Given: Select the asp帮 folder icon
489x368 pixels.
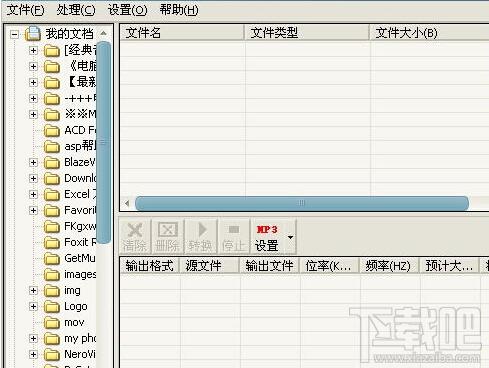Looking at the screenshot, I should click(x=52, y=147).
